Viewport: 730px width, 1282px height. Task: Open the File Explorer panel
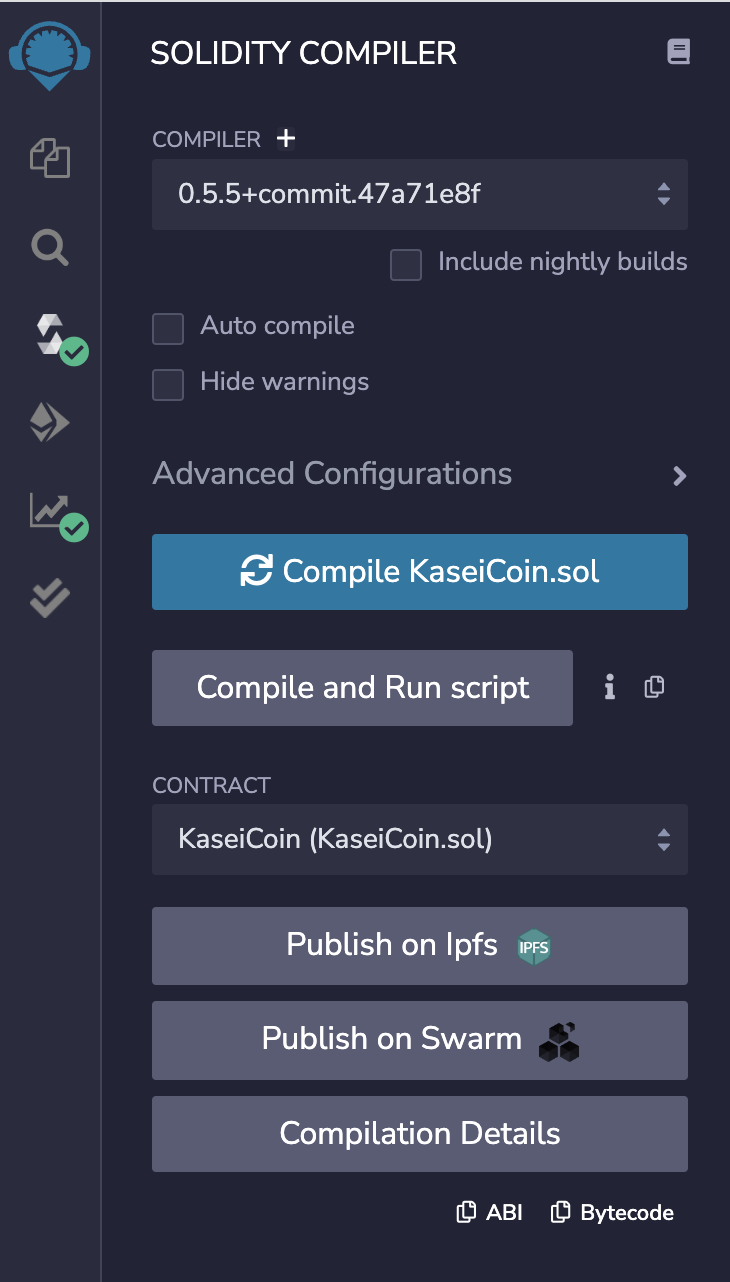click(49, 158)
